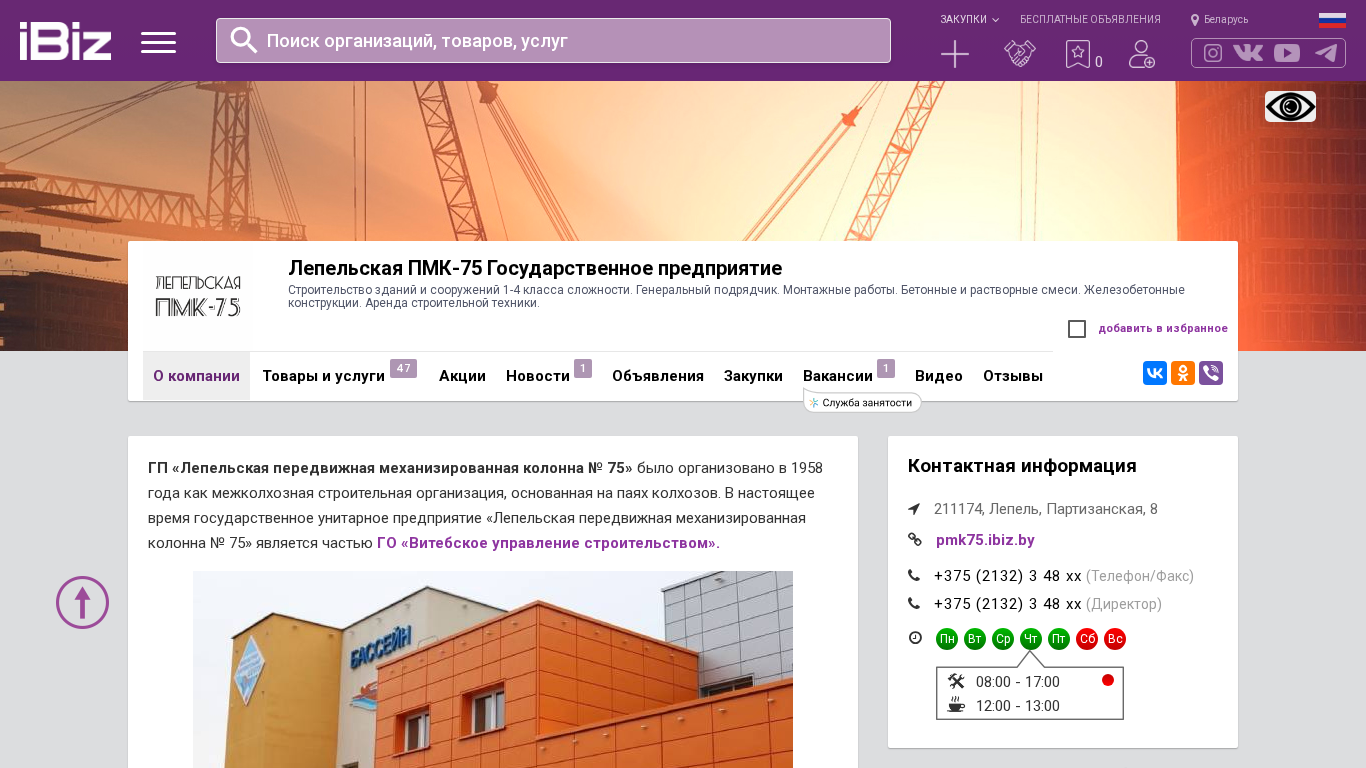The height and width of the screenshot is (768, 1366).
Task: Click the Лепельская ПМК-75 company logo
Action: pos(197,296)
